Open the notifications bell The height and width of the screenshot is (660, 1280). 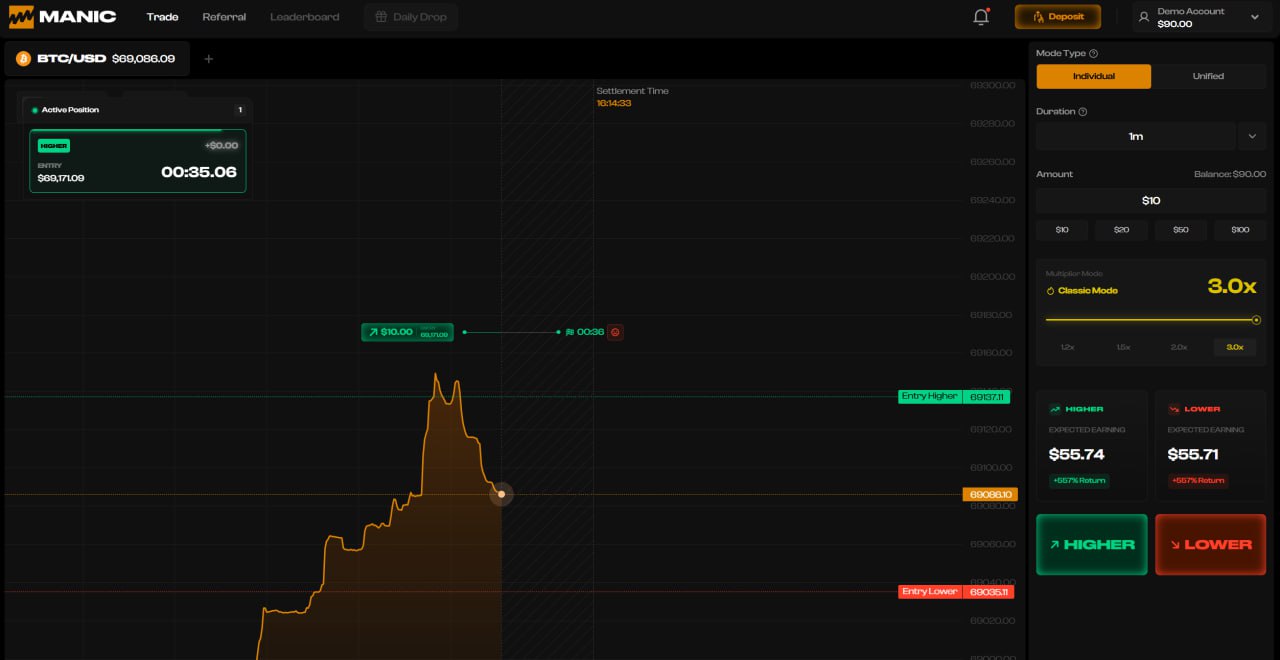pos(981,17)
